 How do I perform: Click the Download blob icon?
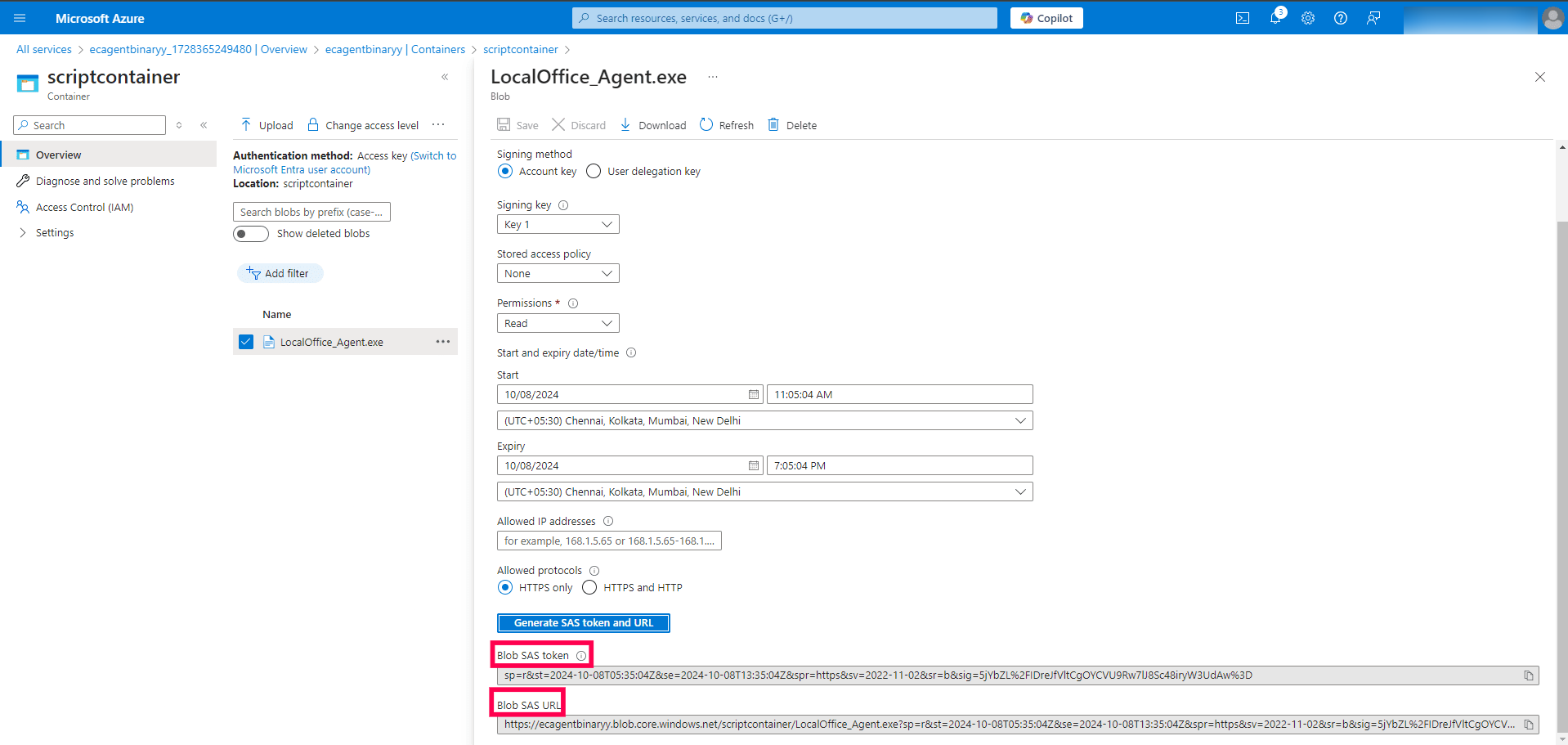[x=625, y=124]
